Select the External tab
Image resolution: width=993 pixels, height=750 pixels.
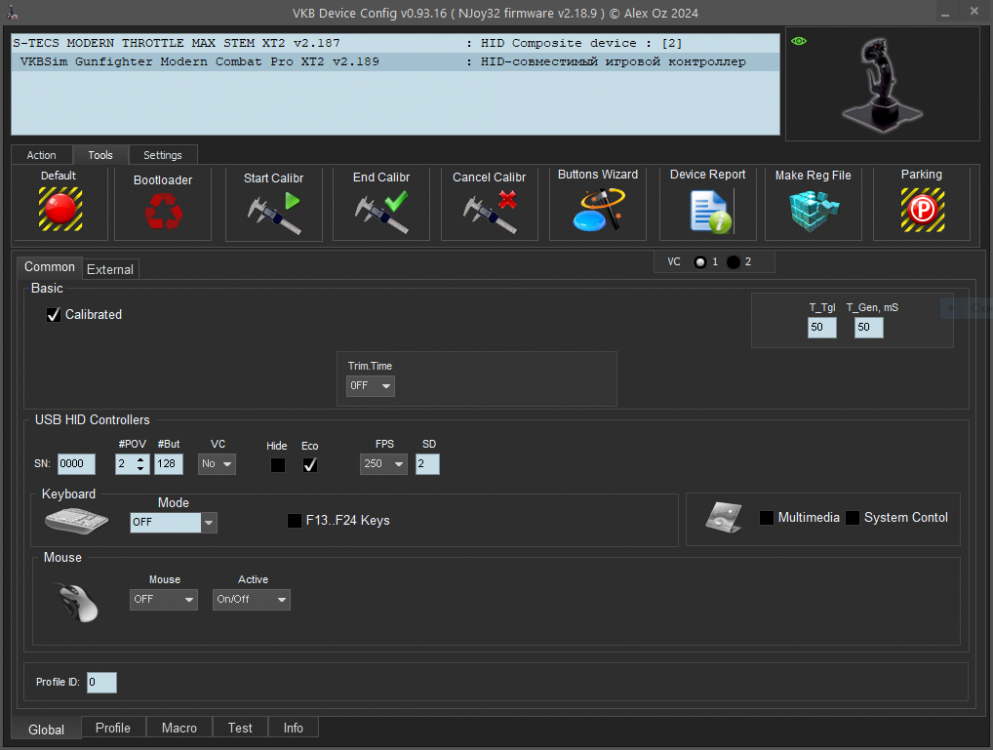[x=110, y=269]
